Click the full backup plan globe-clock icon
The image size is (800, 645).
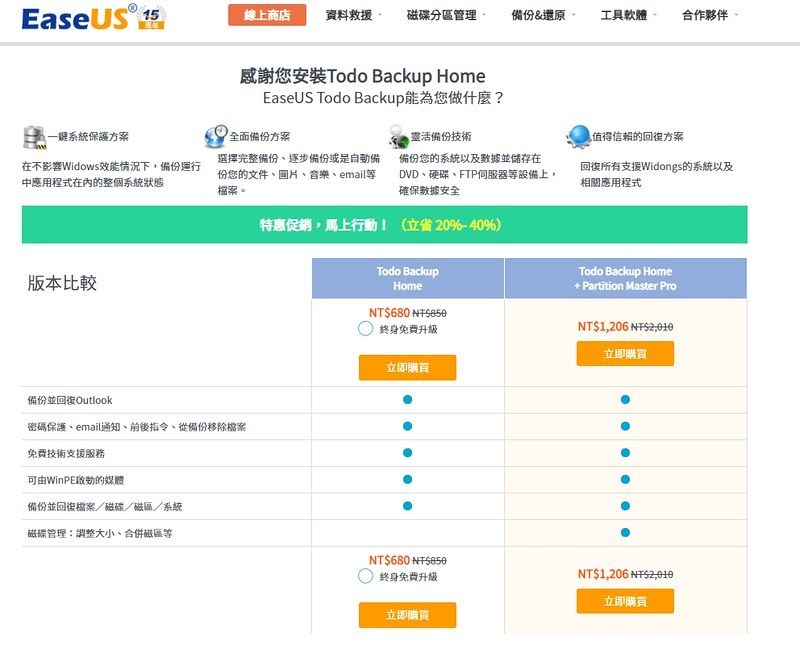[x=216, y=136]
